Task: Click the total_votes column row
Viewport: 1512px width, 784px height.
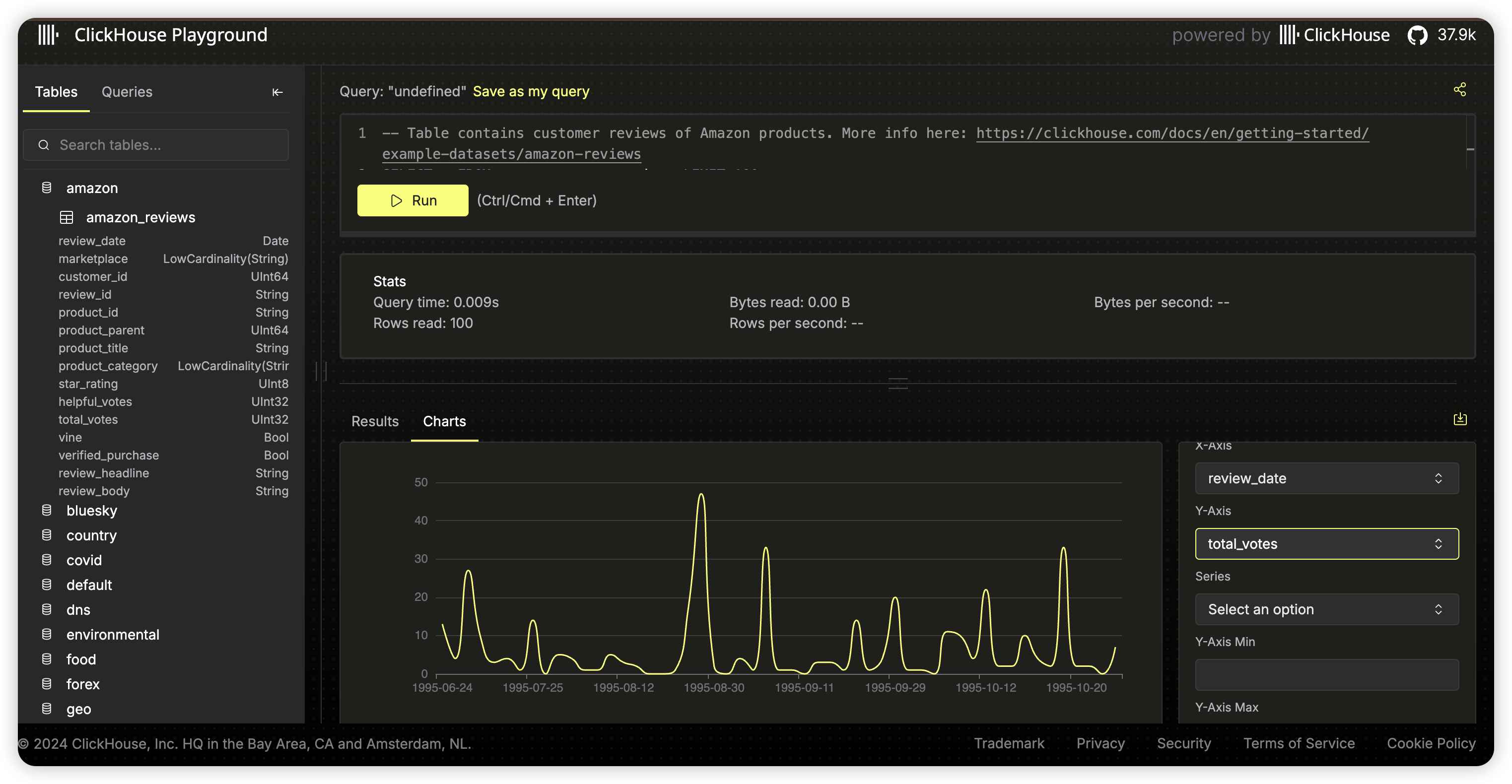Action: click(x=173, y=420)
